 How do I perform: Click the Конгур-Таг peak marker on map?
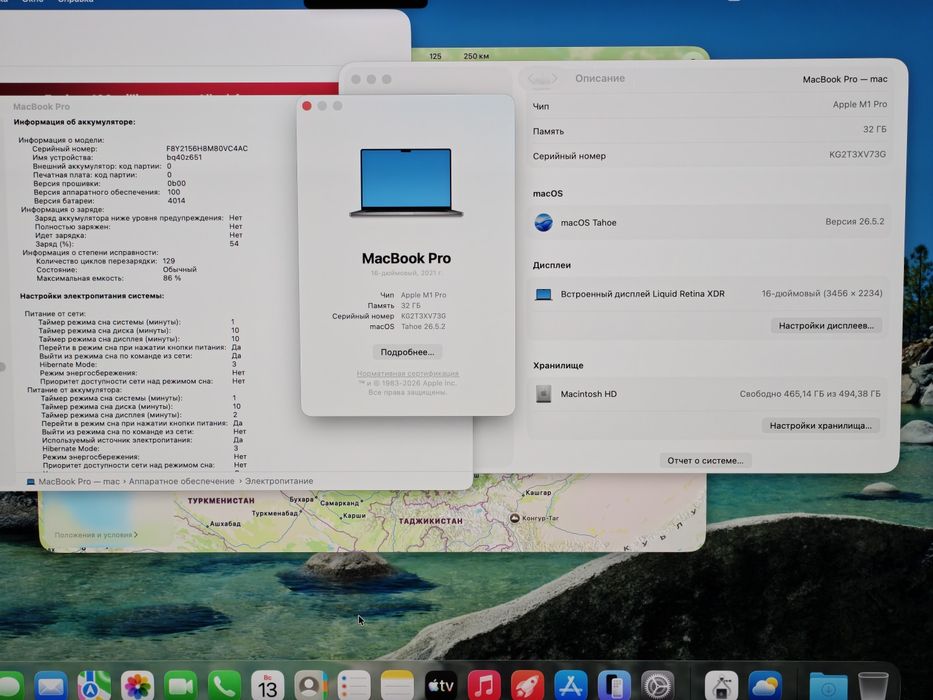(515, 518)
